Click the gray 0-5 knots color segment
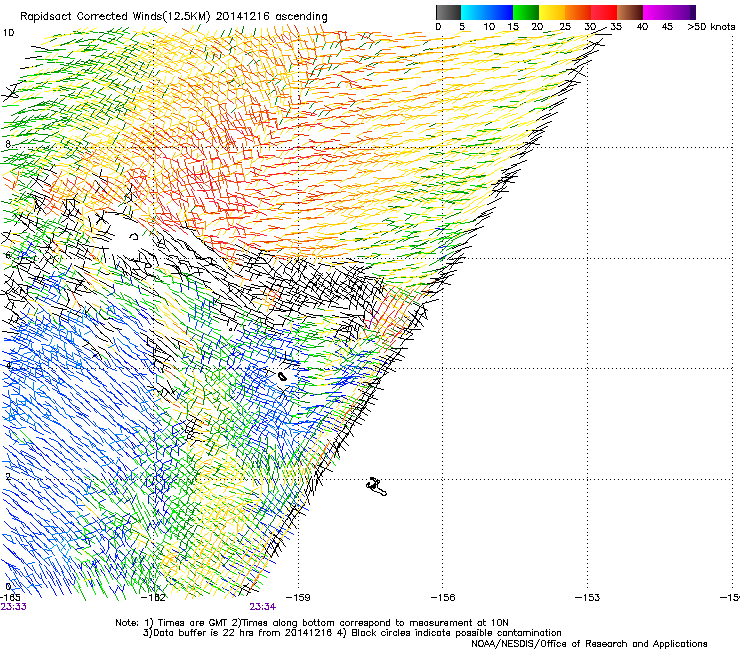Viewport: 740px width, 650px height. pyautogui.click(x=448, y=12)
